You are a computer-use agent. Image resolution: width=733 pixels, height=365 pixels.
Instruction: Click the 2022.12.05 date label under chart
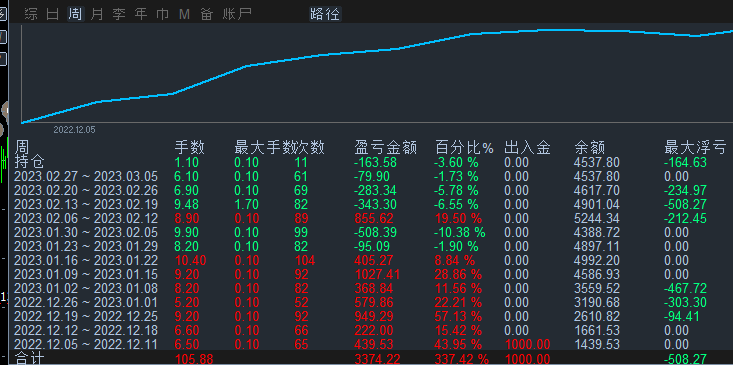(x=74, y=130)
